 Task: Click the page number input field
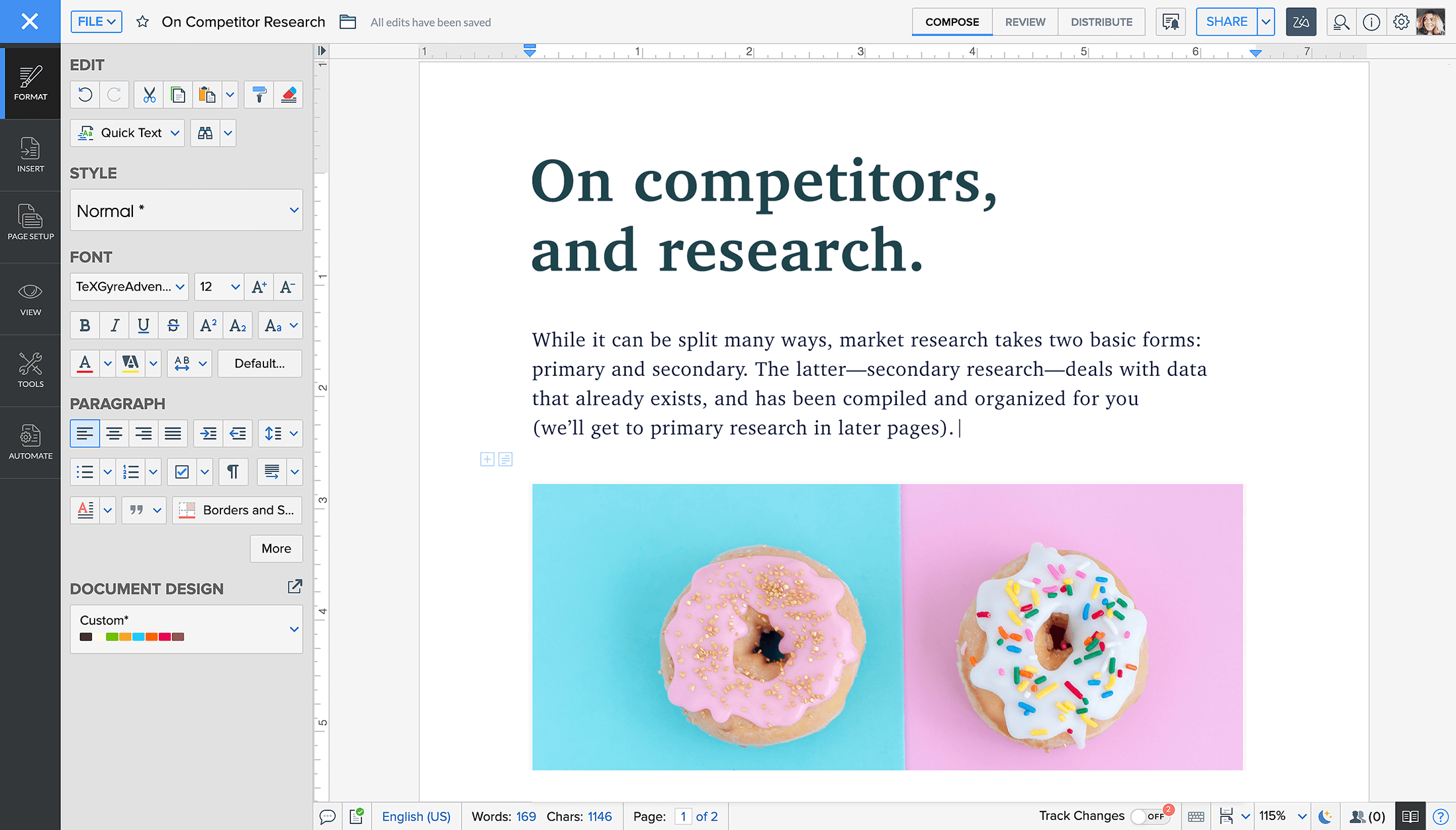tap(683, 816)
